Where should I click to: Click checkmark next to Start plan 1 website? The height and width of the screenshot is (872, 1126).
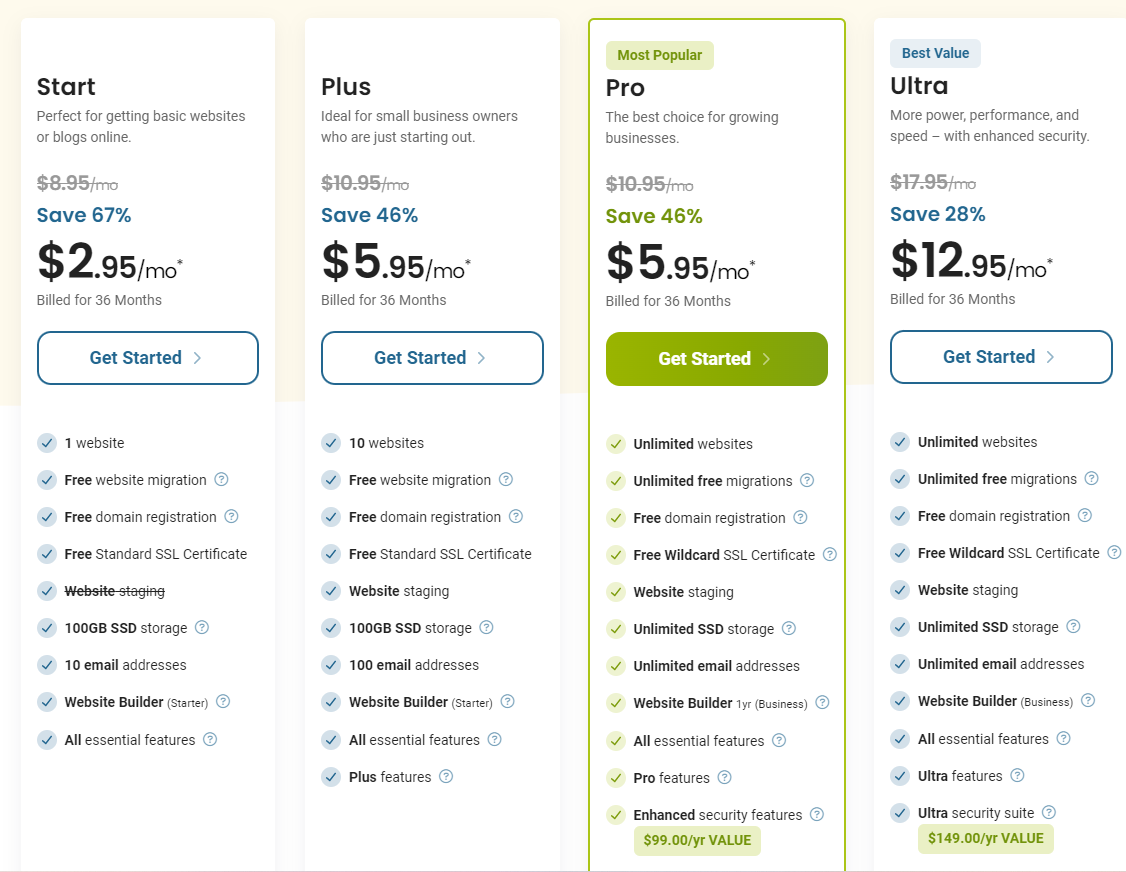click(46, 443)
